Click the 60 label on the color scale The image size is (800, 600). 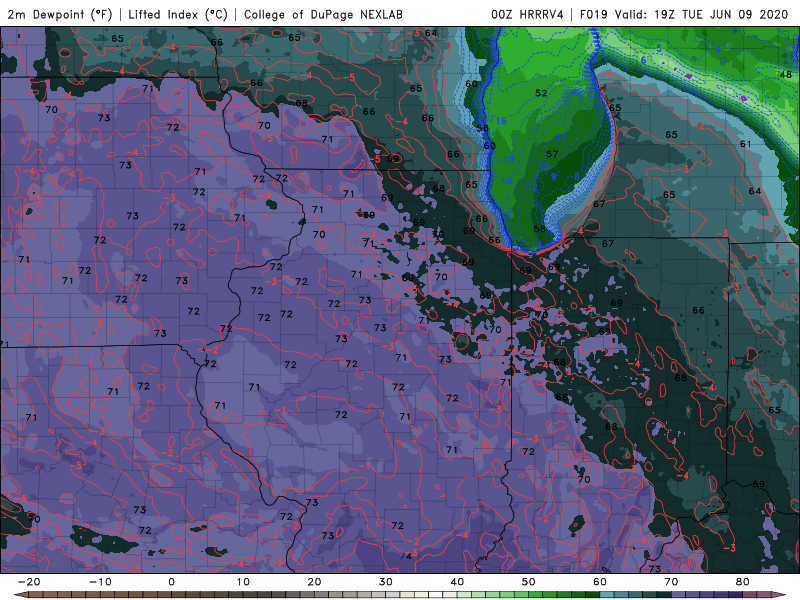tap(600, 582)
